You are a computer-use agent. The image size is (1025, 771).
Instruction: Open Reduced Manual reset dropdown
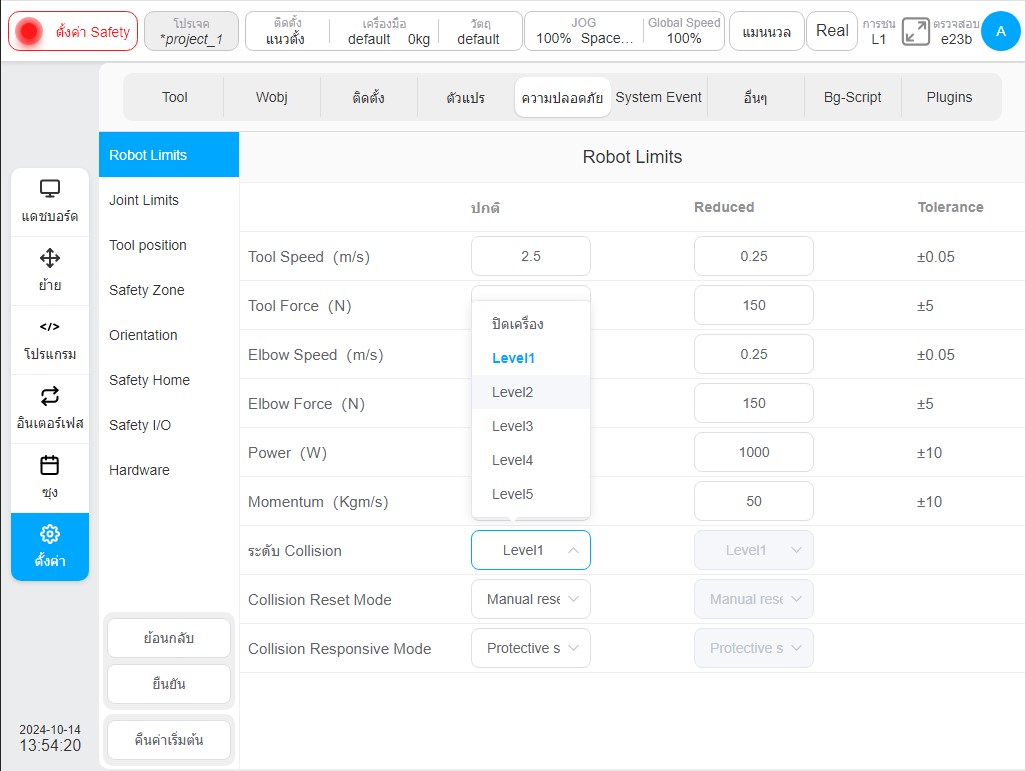754,599
